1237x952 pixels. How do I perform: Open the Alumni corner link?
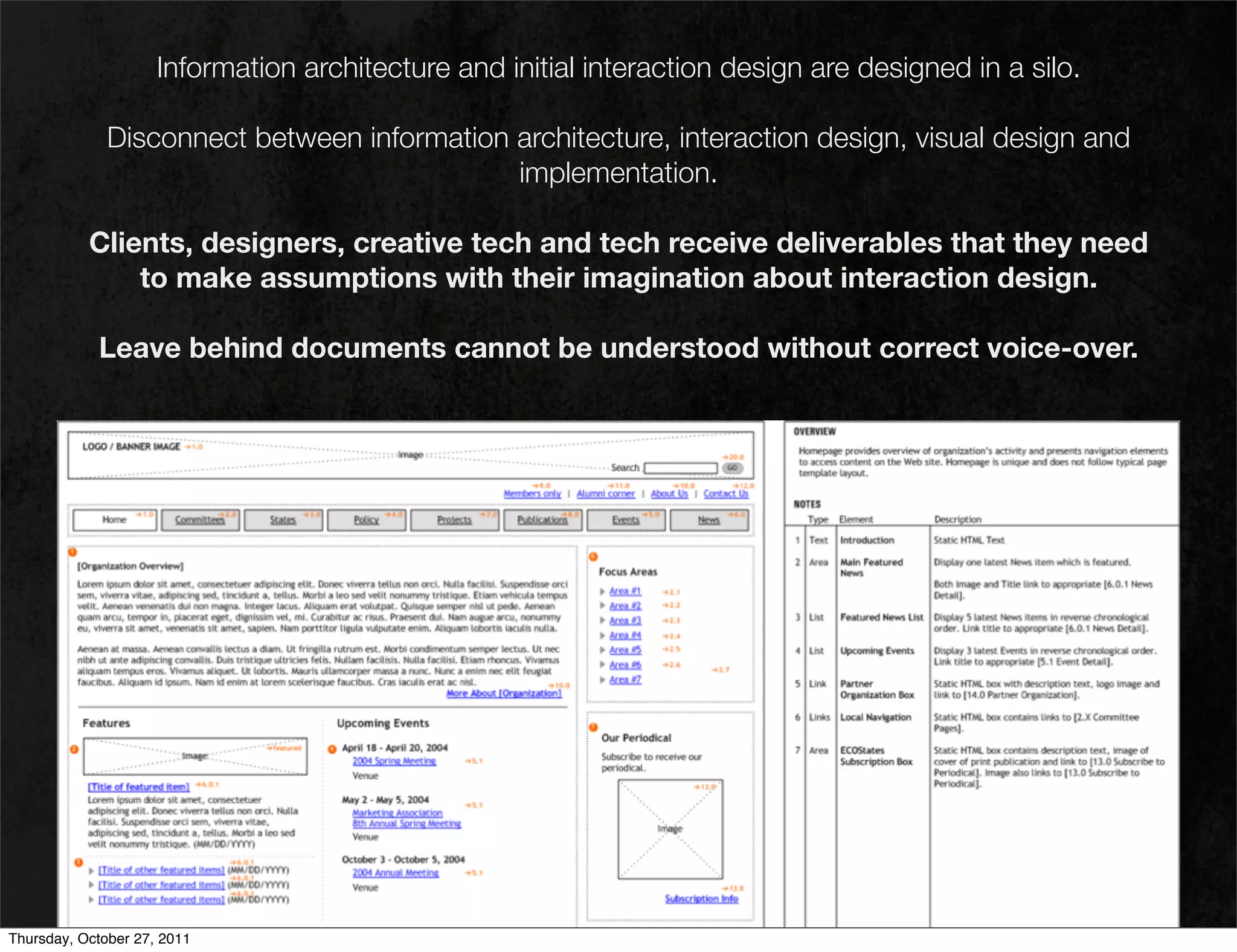tap(606, 494)
